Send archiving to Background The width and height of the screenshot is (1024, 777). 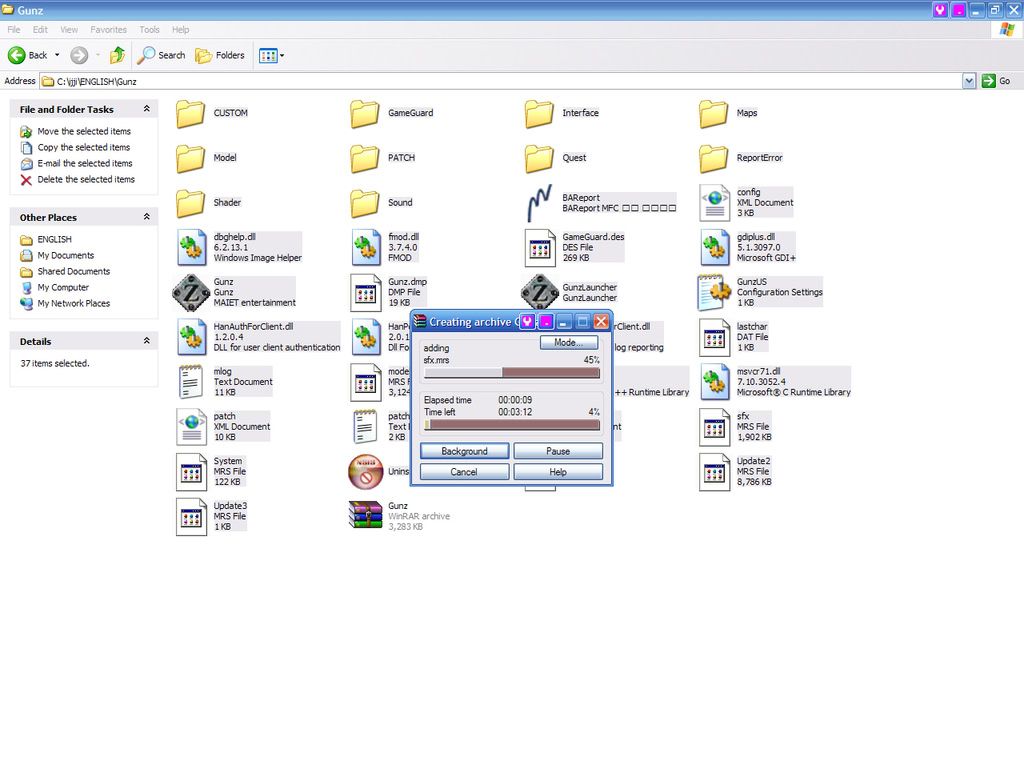coord(464,451)
